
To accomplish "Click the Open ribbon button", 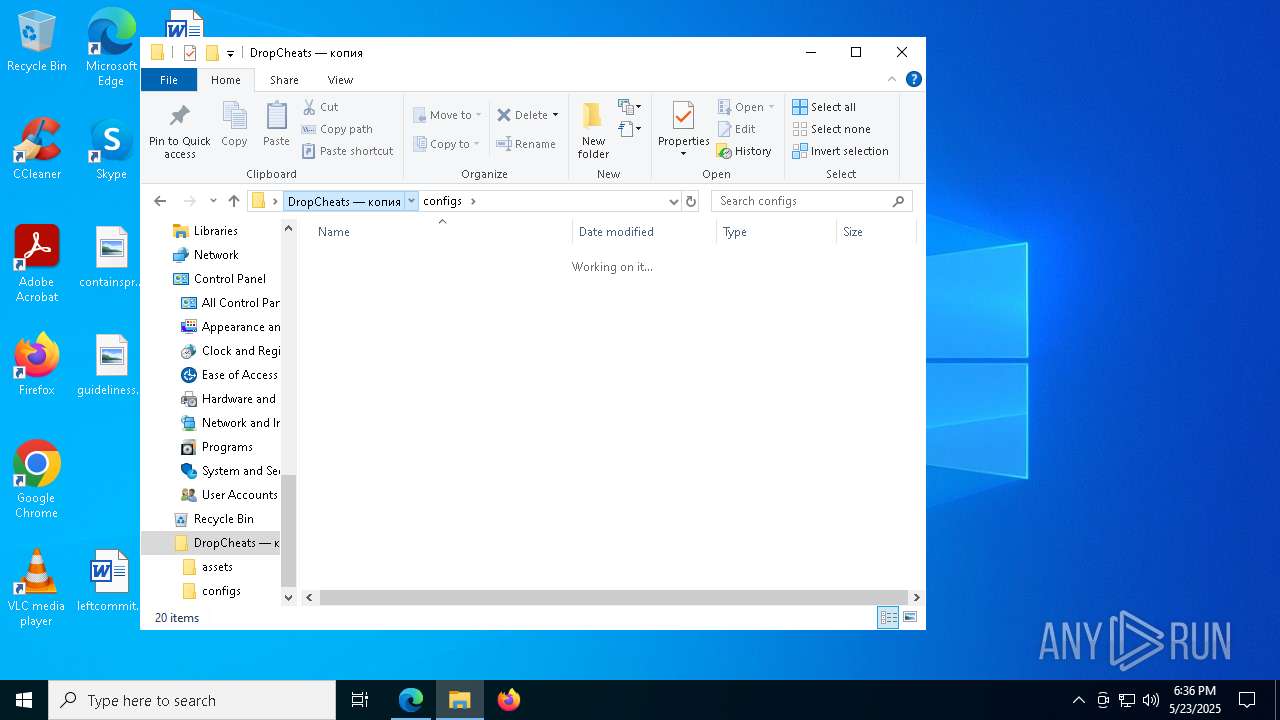I will [x=746, y=107].
